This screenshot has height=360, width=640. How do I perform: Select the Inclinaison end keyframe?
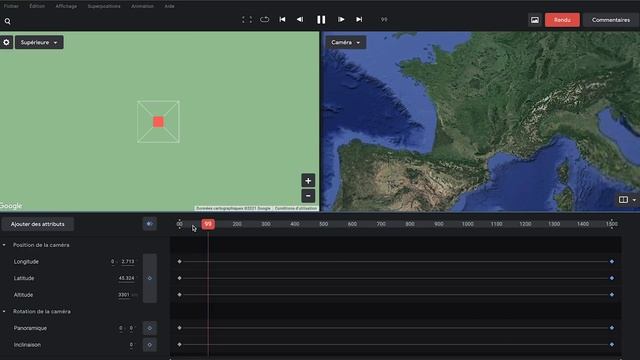coord(612,345)
